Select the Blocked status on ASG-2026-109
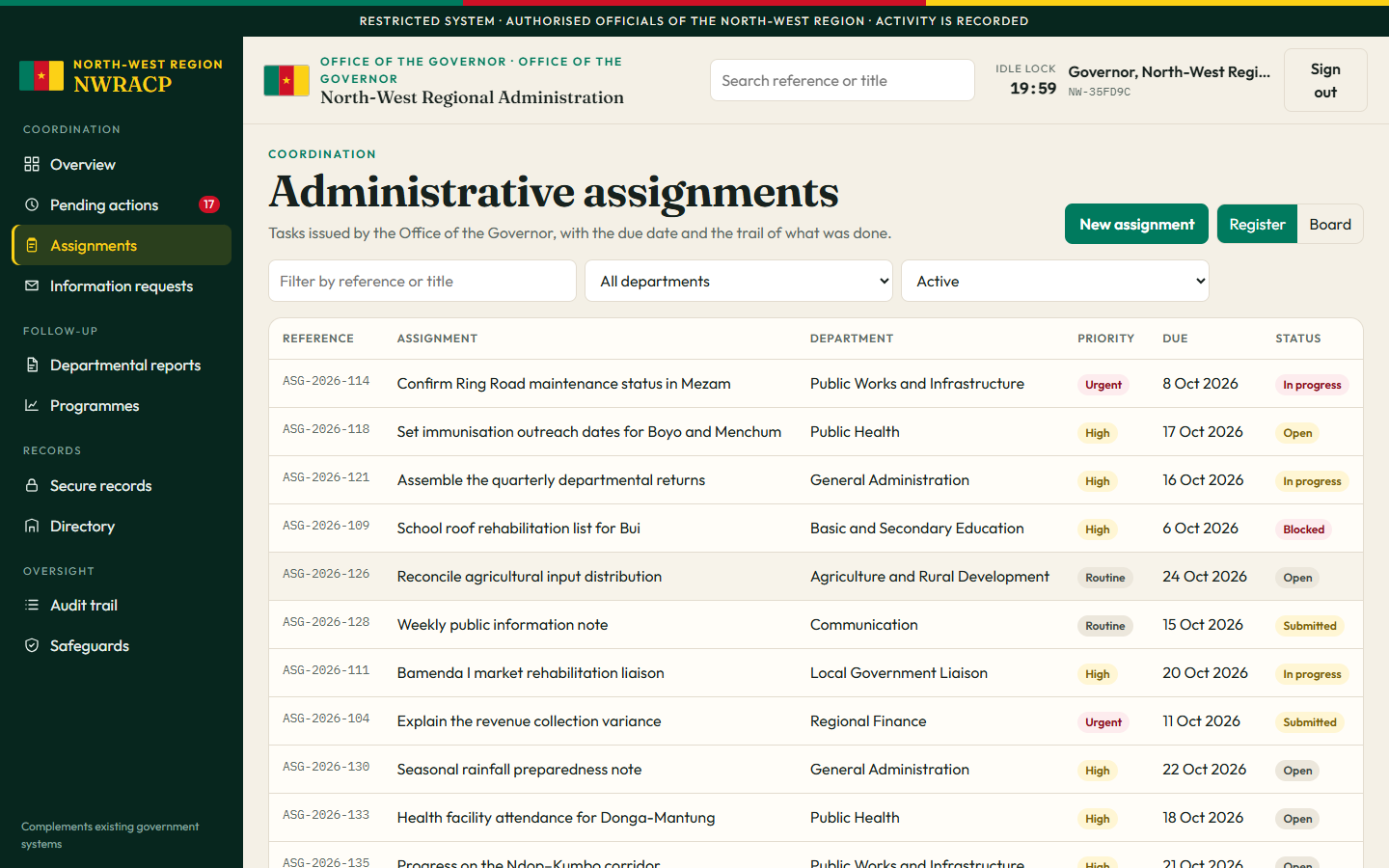 coord(1303,529)
